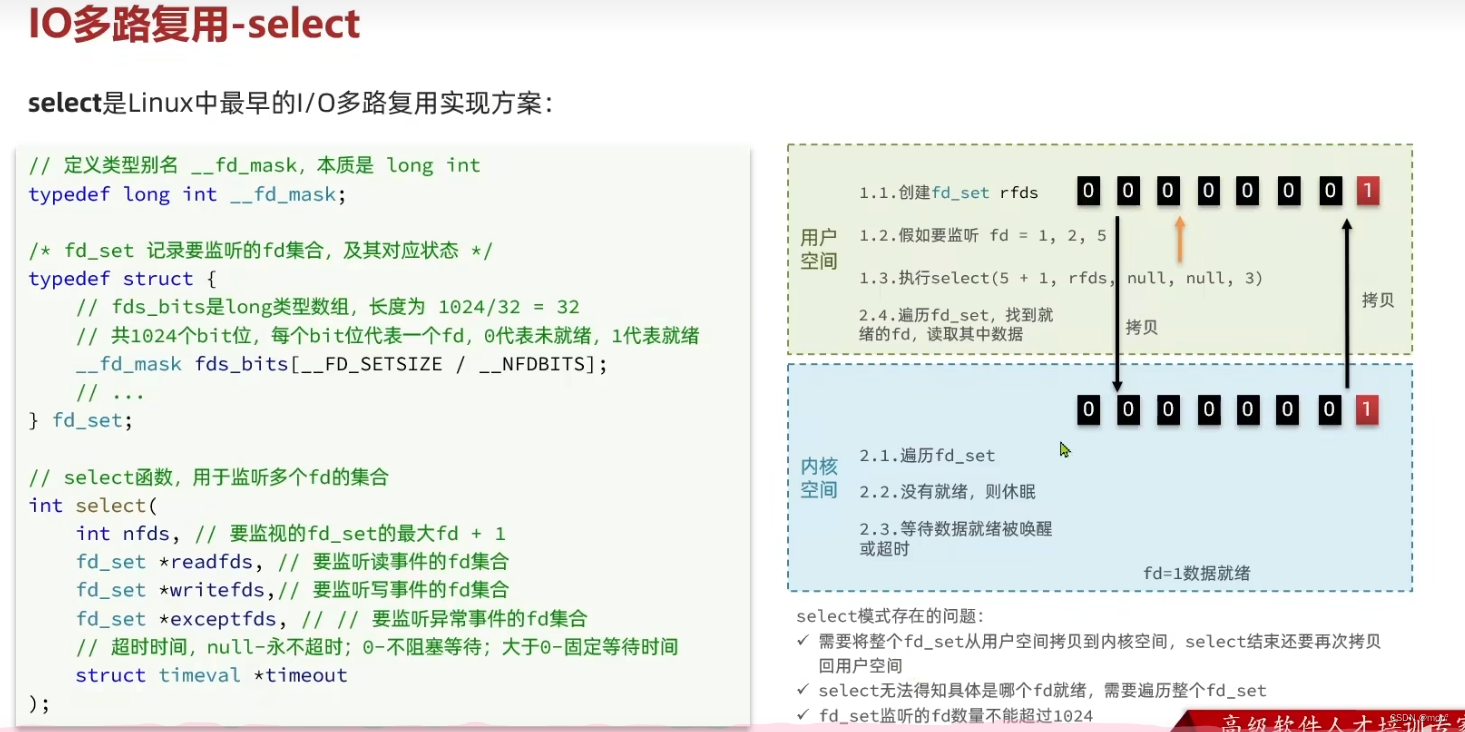The height and width of the screenshot is (732, 1465).
Task: Click the red "1" bit in the user-space row
Action: (1368, 190)
